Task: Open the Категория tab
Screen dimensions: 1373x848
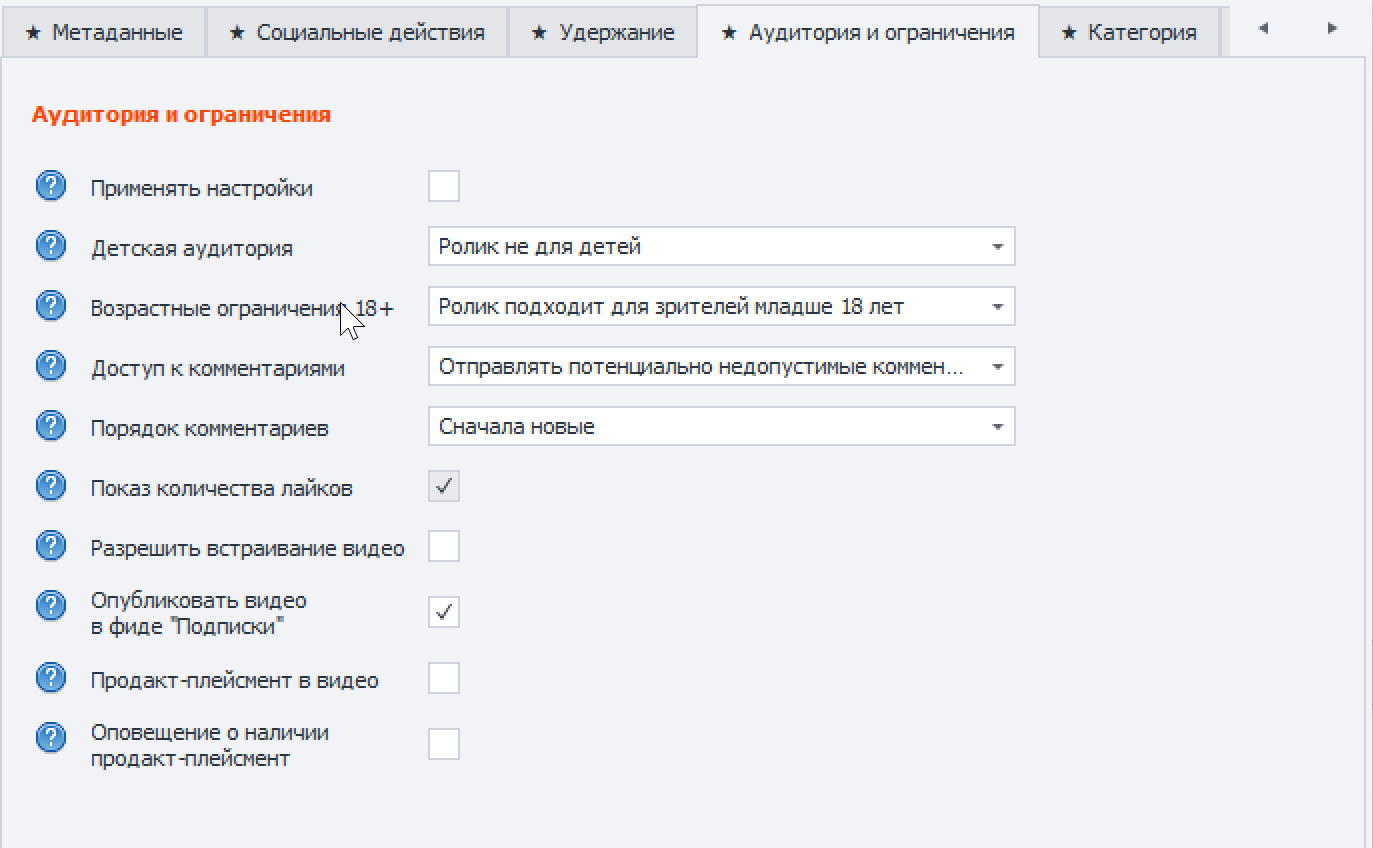Action: 1129,31
